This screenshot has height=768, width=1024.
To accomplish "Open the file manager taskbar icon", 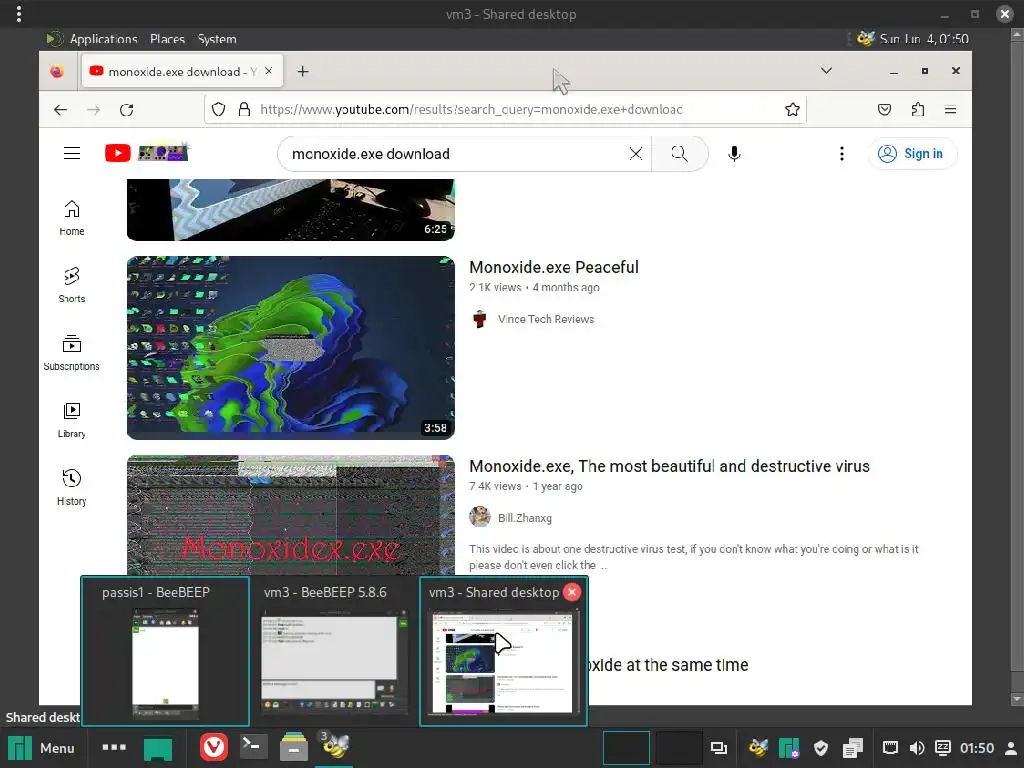I will point(294,747).
